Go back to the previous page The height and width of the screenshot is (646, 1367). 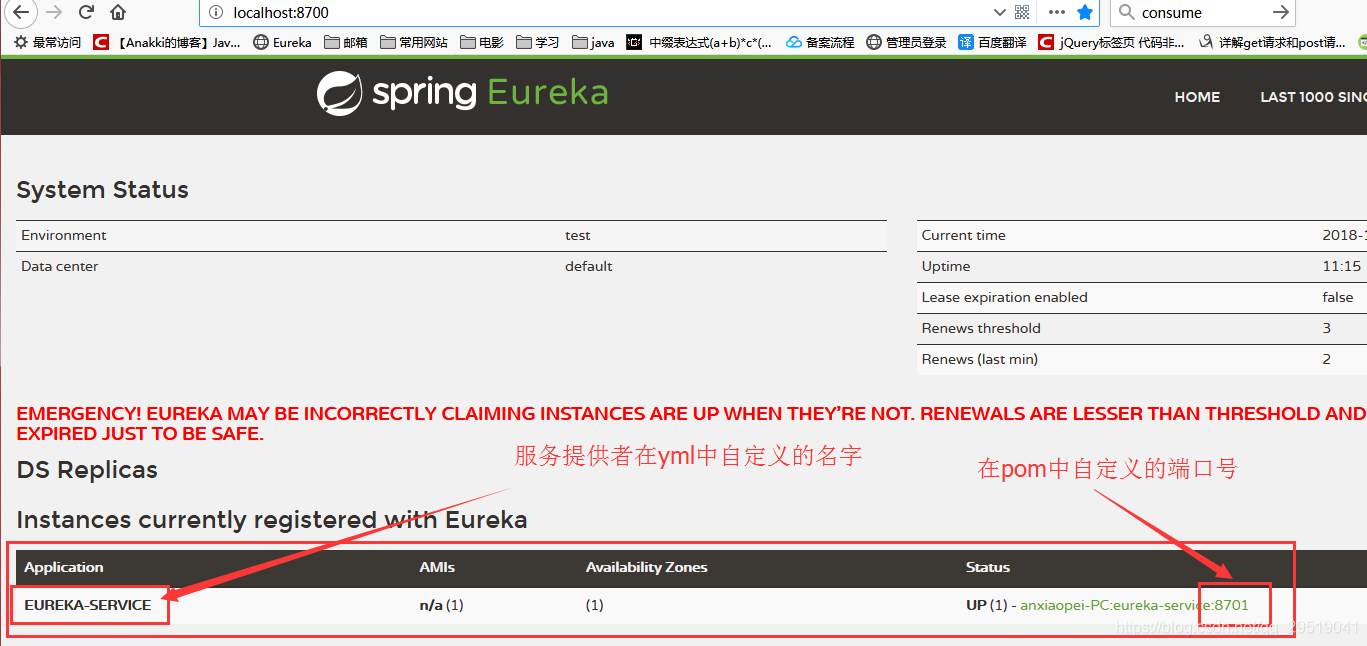19,12
